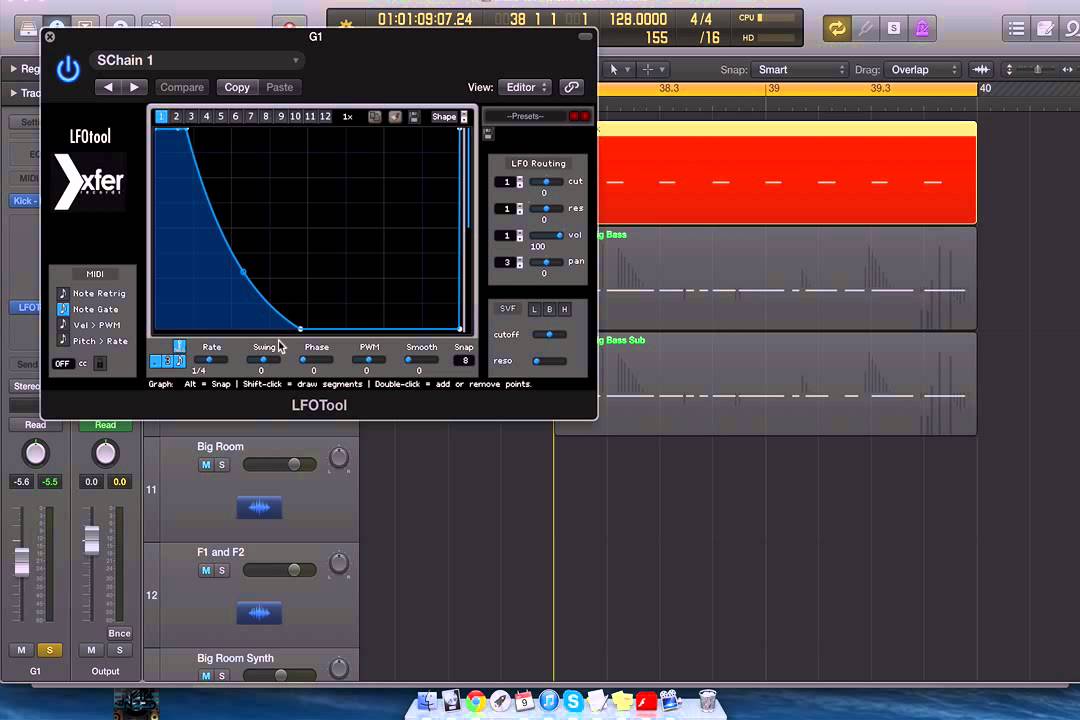Open the Presets menu in LFOTool

coord(526,116)
